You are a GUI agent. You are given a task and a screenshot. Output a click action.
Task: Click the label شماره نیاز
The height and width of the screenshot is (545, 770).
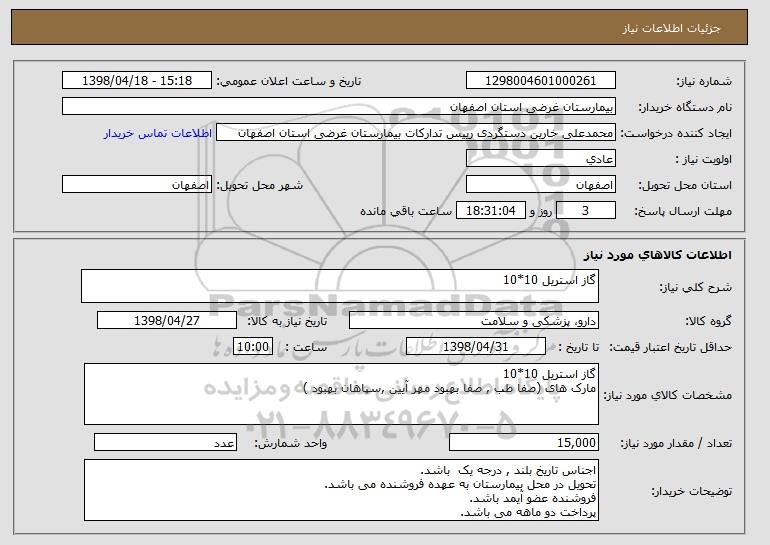(704, 81)
